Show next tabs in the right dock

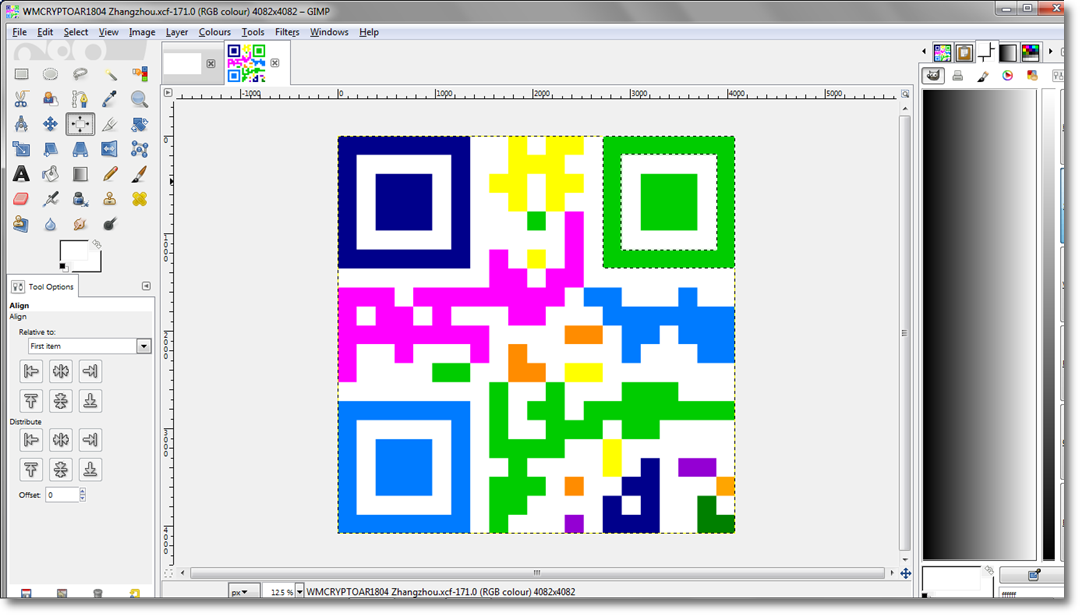pyautogui.click(x=1050, y=52)
